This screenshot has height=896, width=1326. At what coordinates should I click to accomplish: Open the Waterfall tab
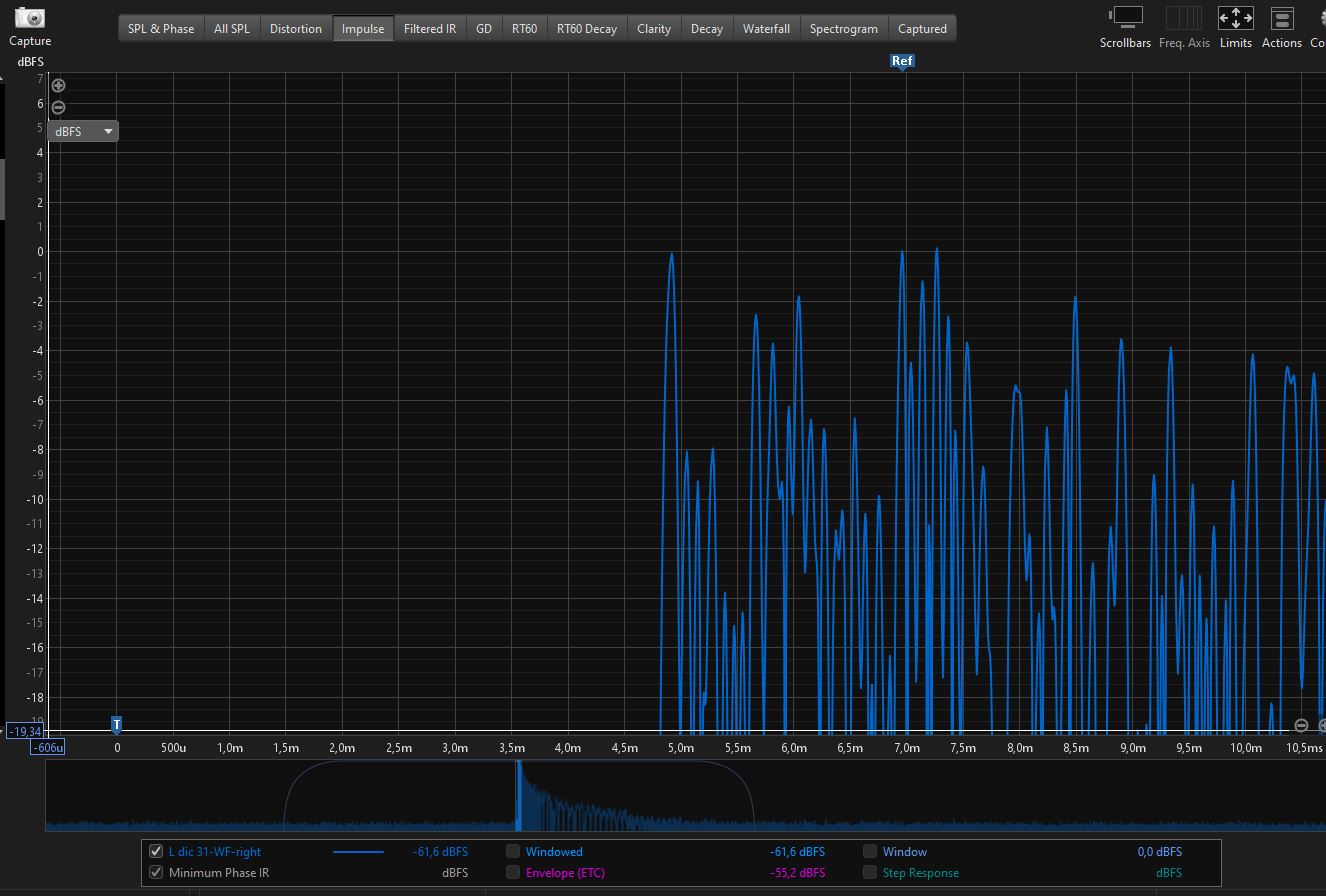(x=766, y=29)
